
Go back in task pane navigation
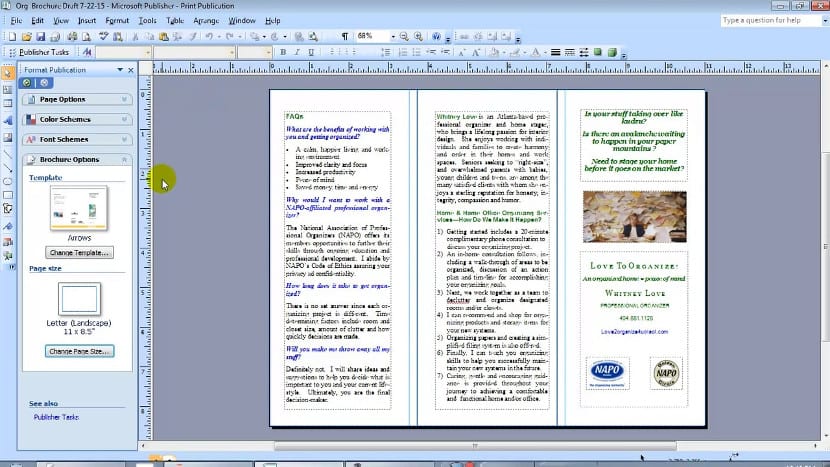26,83
